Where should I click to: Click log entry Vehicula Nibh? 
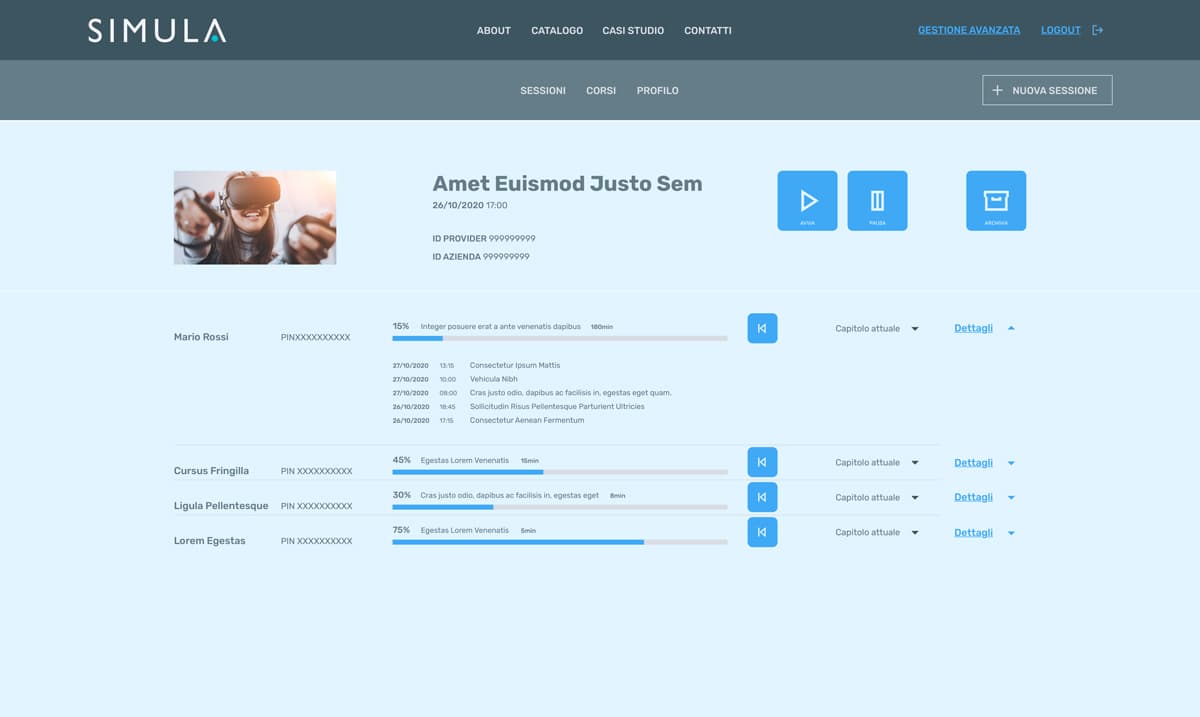tap(494, 379)
